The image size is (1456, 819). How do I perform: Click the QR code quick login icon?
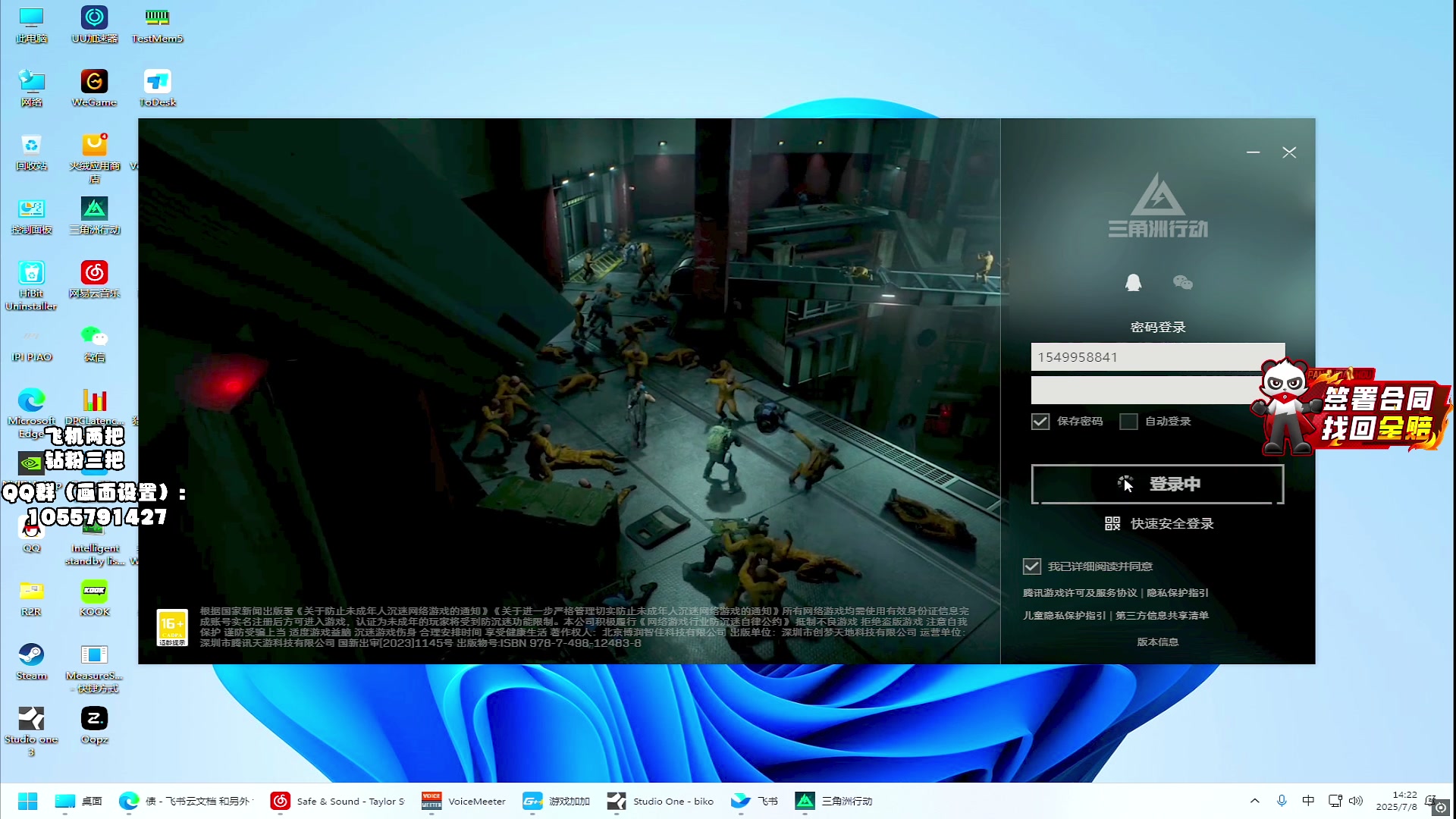1112,523
